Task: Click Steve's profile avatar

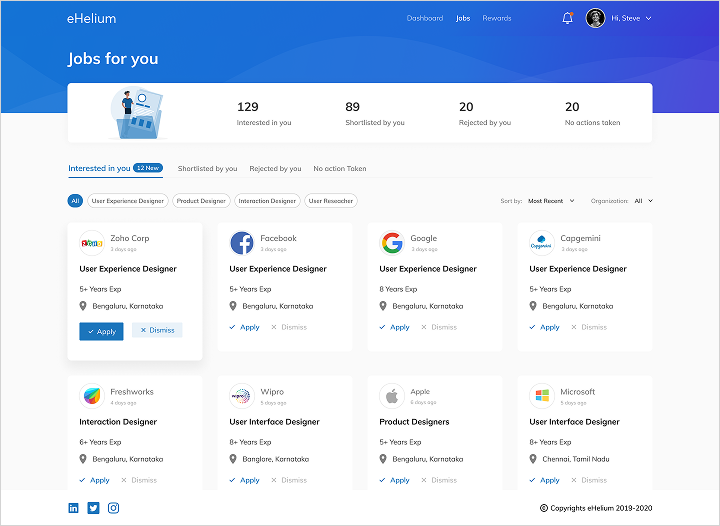Action: [595, 18]
